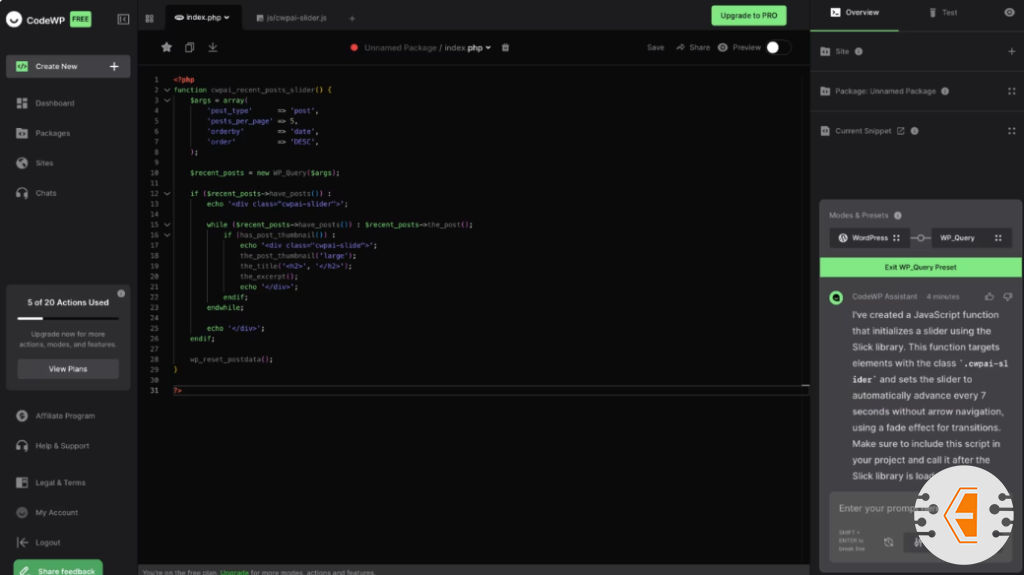
Task: Click the Exit WP_Query Preset button
Action: (x=920, y=267)
